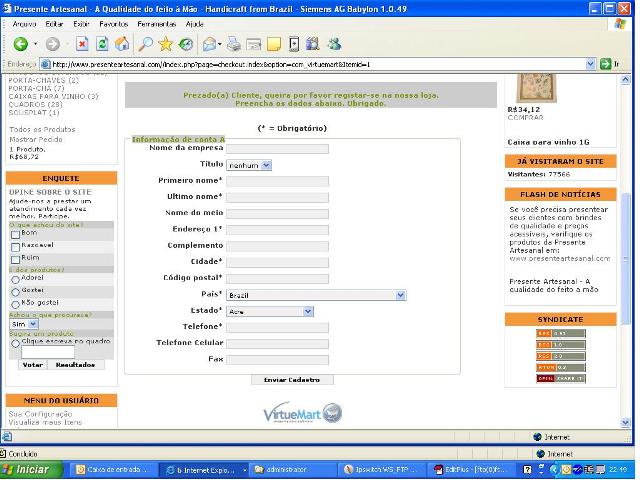Viewport: 640px width, 480px height.
Task: Click the Edit page toolbar icon
Action: tap(253, 44)
